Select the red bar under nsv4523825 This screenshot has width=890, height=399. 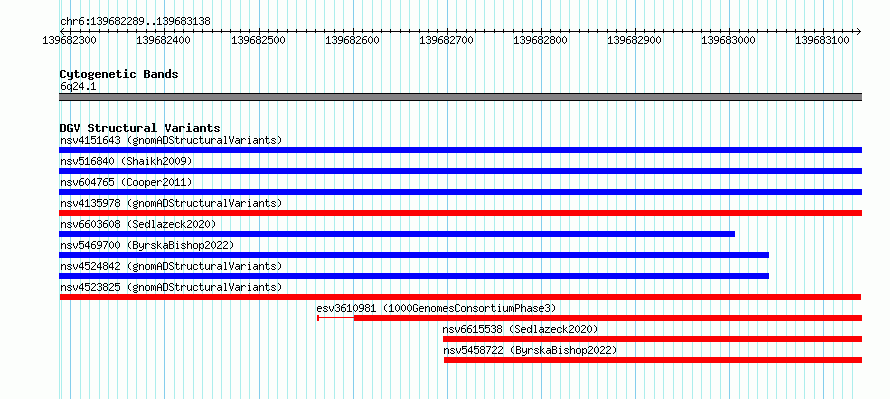pyautogui.click(x=460, y=297)
